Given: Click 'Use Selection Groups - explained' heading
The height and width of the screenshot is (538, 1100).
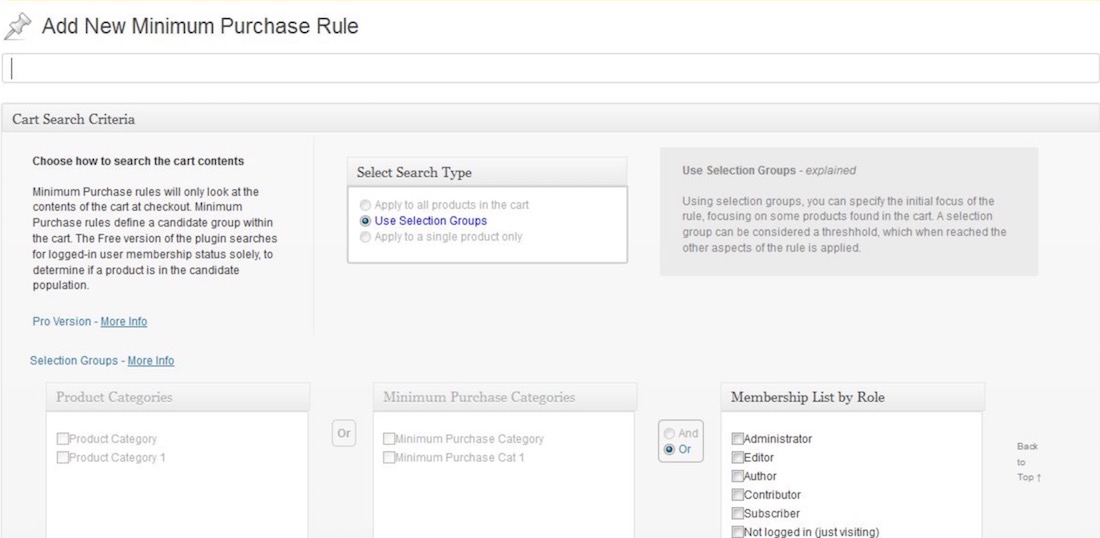Looking at the screenshot, I should coord(769,170).
